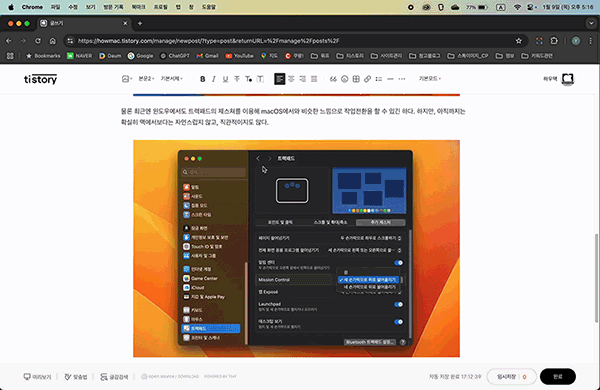Click the 임시저장 draft save button

[506, 377]
